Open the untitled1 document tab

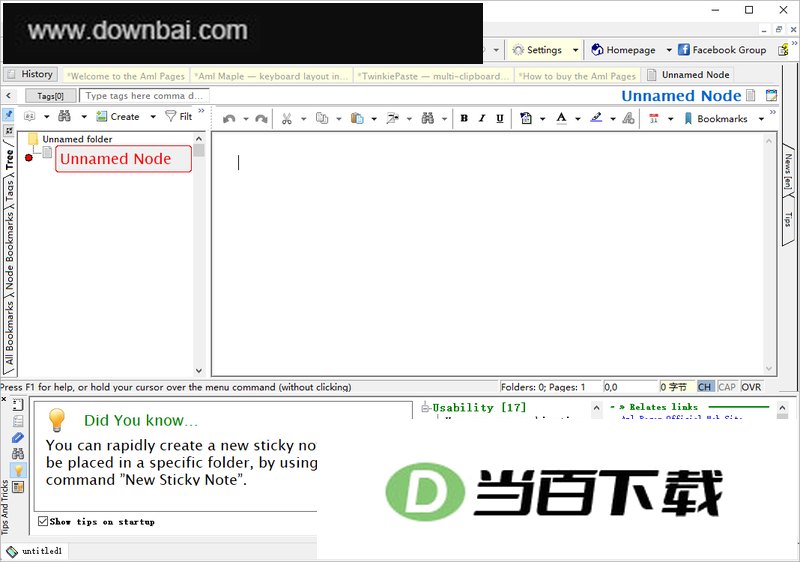(x=35, y=551)
